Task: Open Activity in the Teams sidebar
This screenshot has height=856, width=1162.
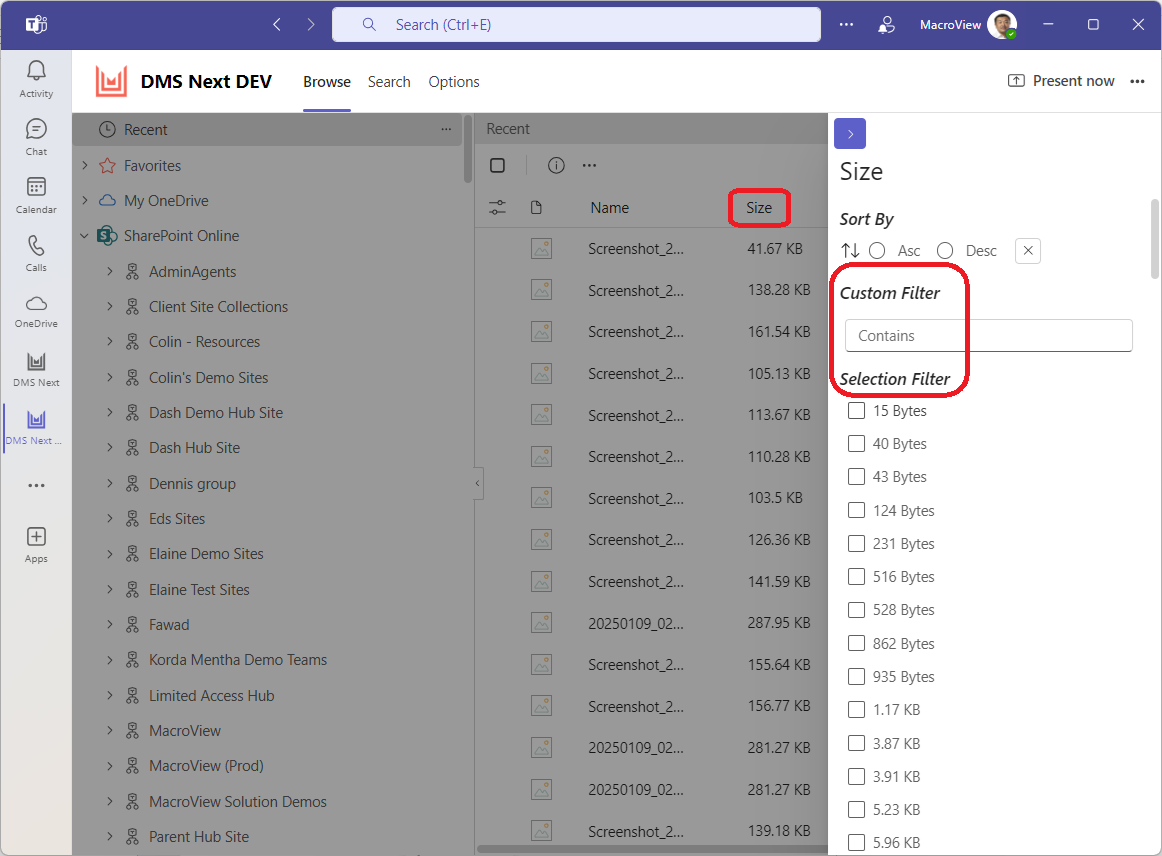Action: tap(36, 79)
